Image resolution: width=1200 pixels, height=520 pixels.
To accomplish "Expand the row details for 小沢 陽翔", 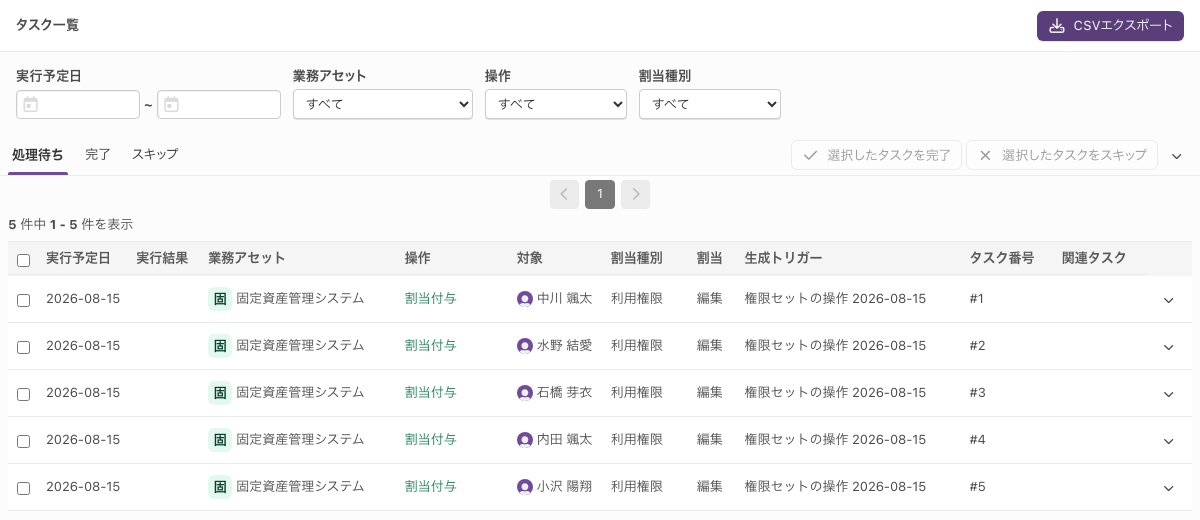I will 1168,488.
